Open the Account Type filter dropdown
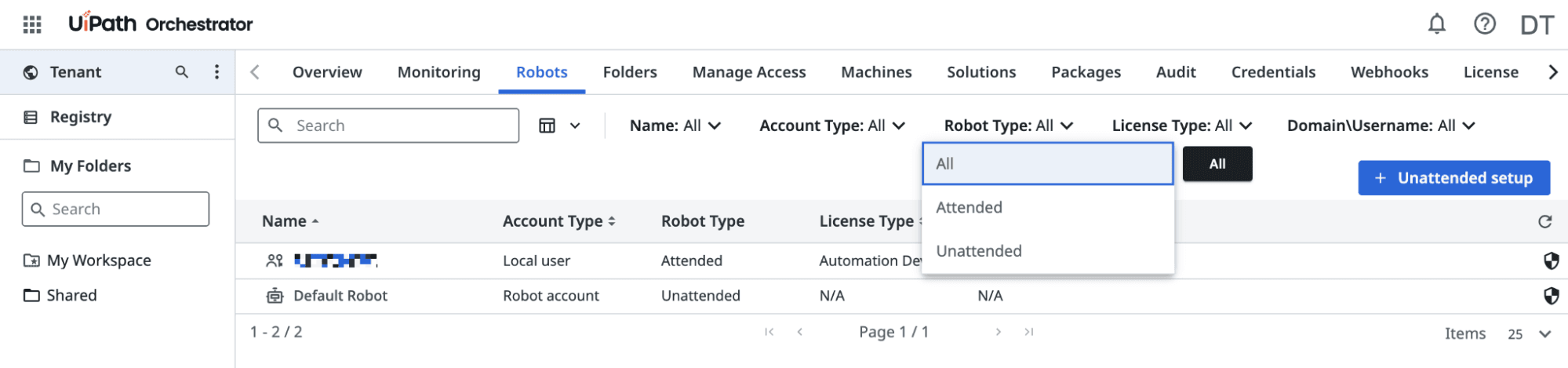The image size is (1568, 368). [832, 126]
